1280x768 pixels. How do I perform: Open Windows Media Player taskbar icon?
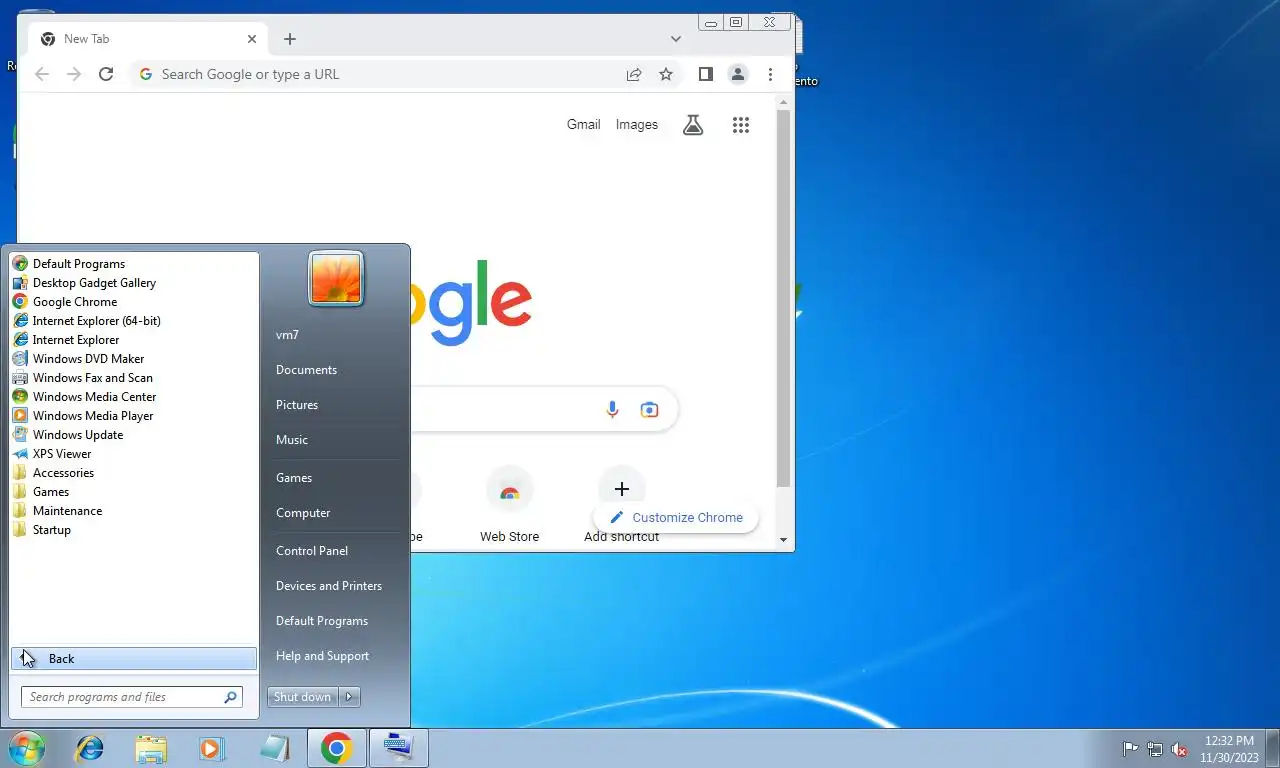211,748
